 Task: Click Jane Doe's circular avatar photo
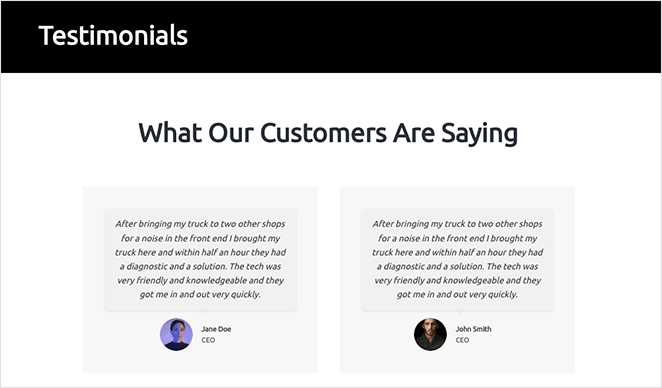point(176,334)
